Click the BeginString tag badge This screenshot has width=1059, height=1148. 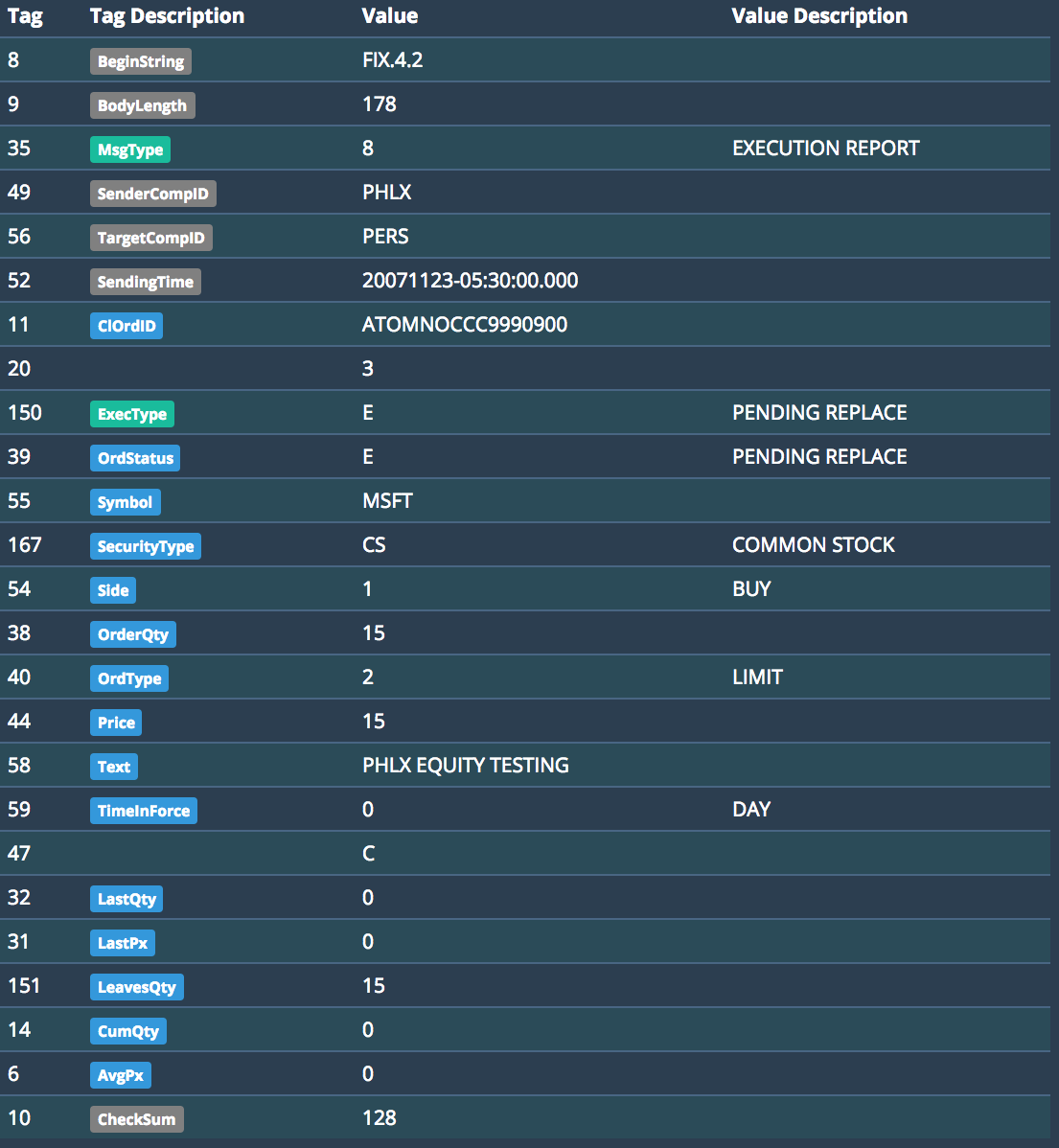141,61
